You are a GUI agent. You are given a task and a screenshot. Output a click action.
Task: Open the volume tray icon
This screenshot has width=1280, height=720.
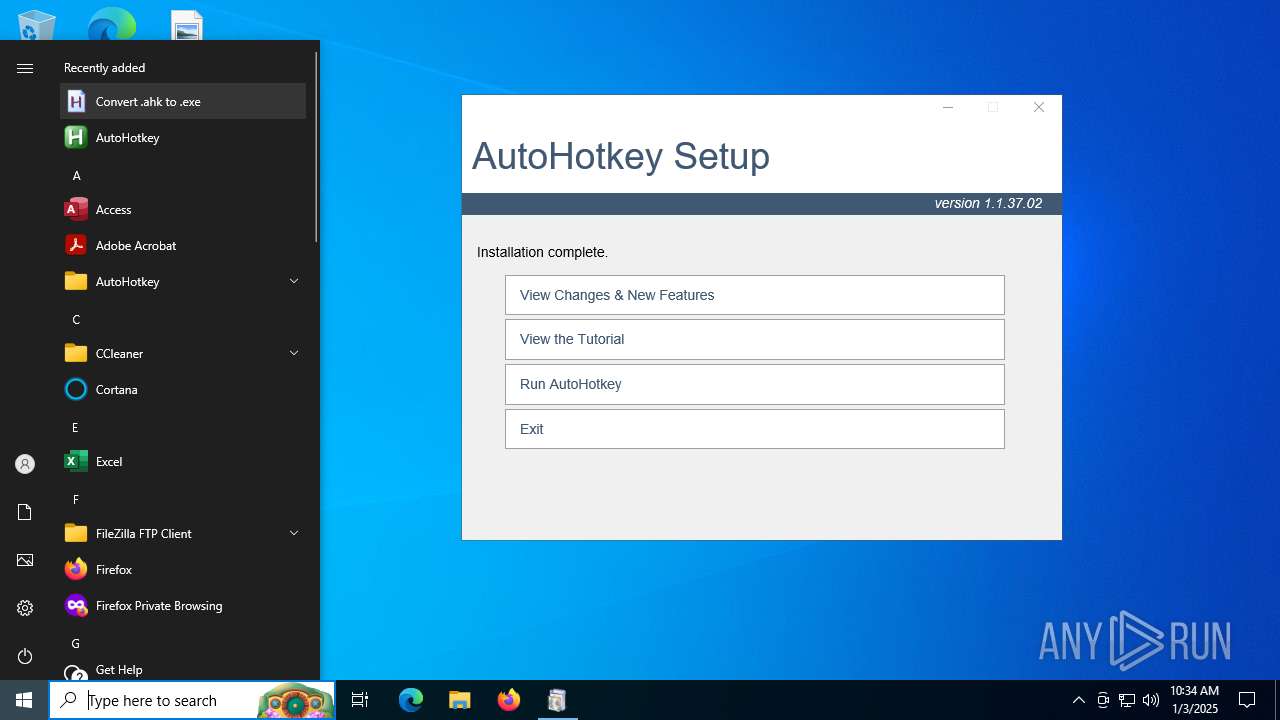(1151, 700)
